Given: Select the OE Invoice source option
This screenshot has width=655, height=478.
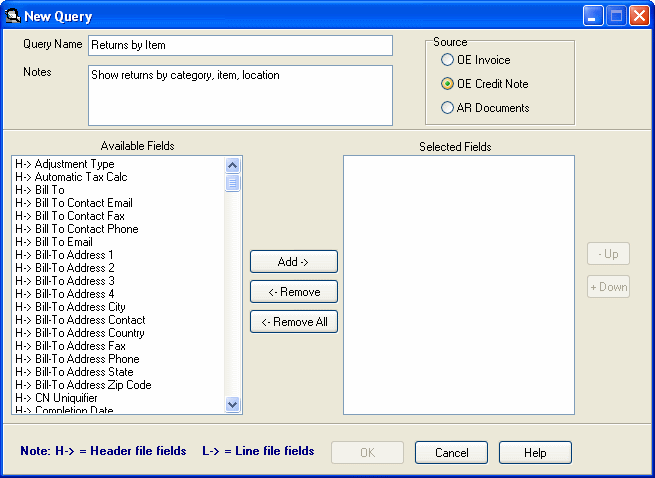Looking at the screenshot, I should pos(475,60).
